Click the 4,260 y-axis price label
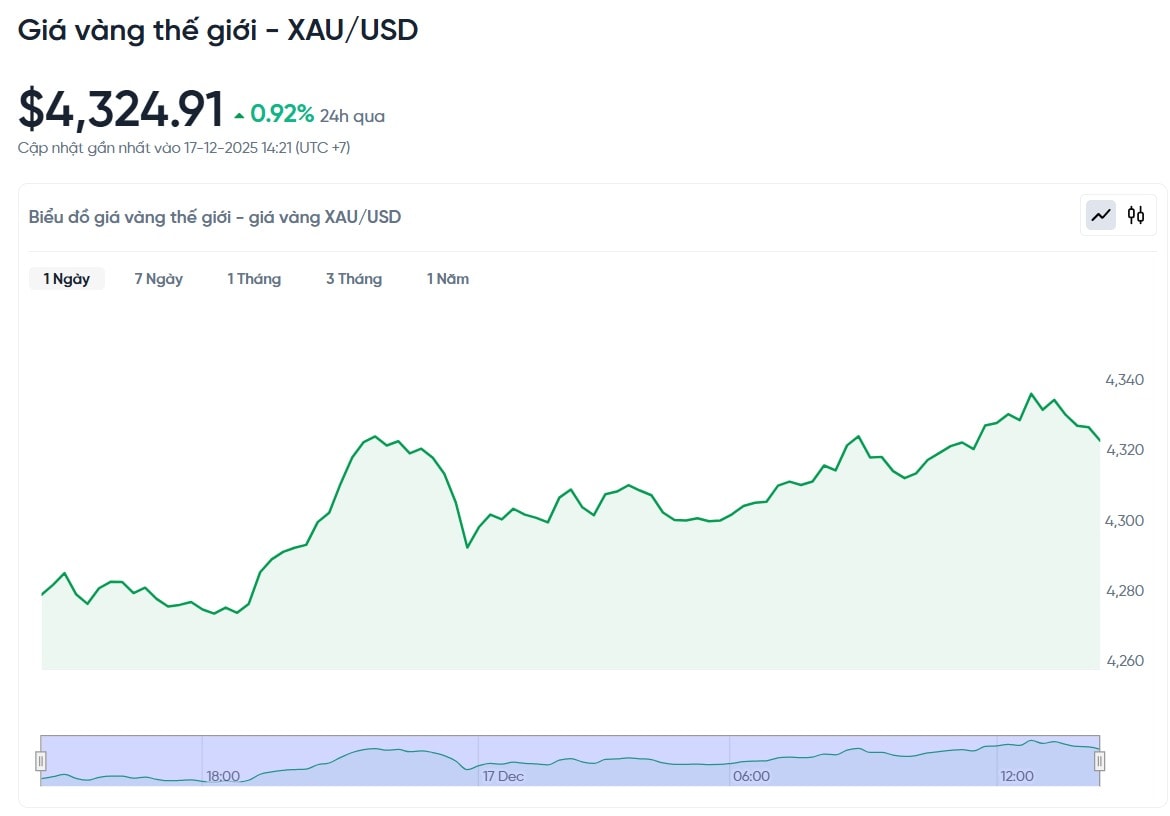 click(1124, 661)
